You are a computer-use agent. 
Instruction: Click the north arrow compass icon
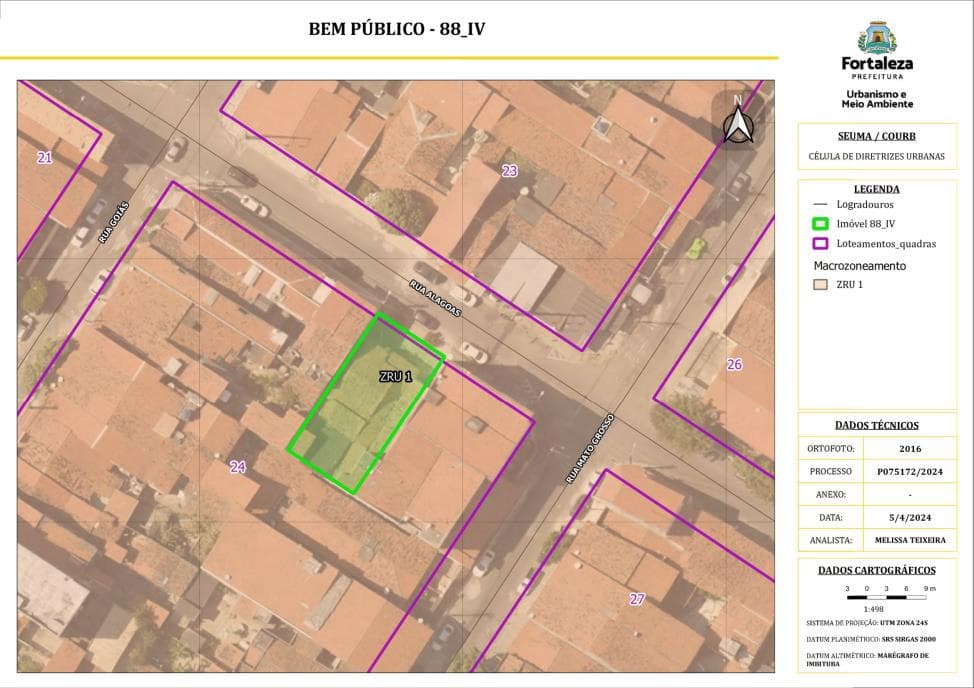point(738,120)
